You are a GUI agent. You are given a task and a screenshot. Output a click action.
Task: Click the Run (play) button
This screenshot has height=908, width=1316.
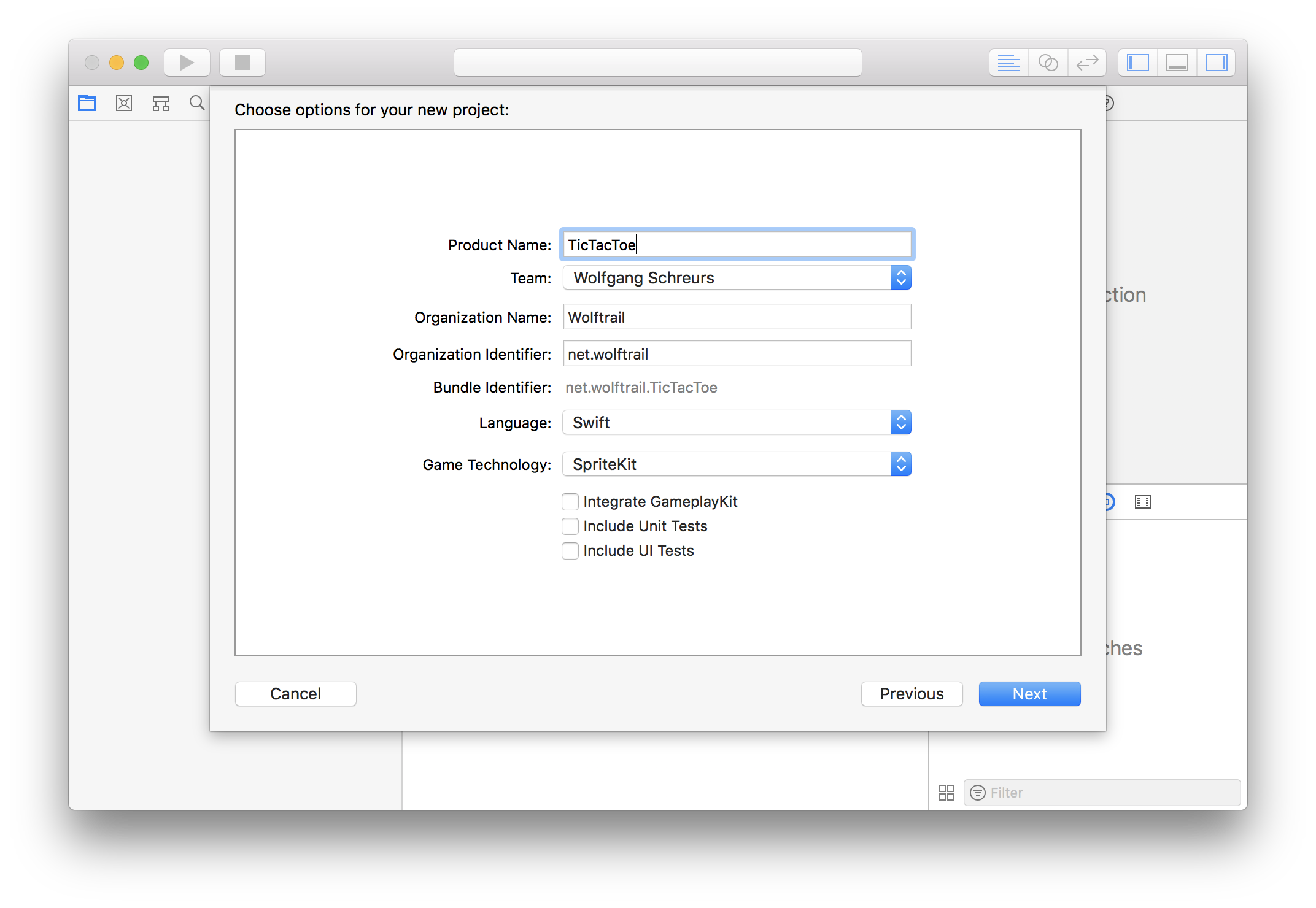click(x=187, y=63)
